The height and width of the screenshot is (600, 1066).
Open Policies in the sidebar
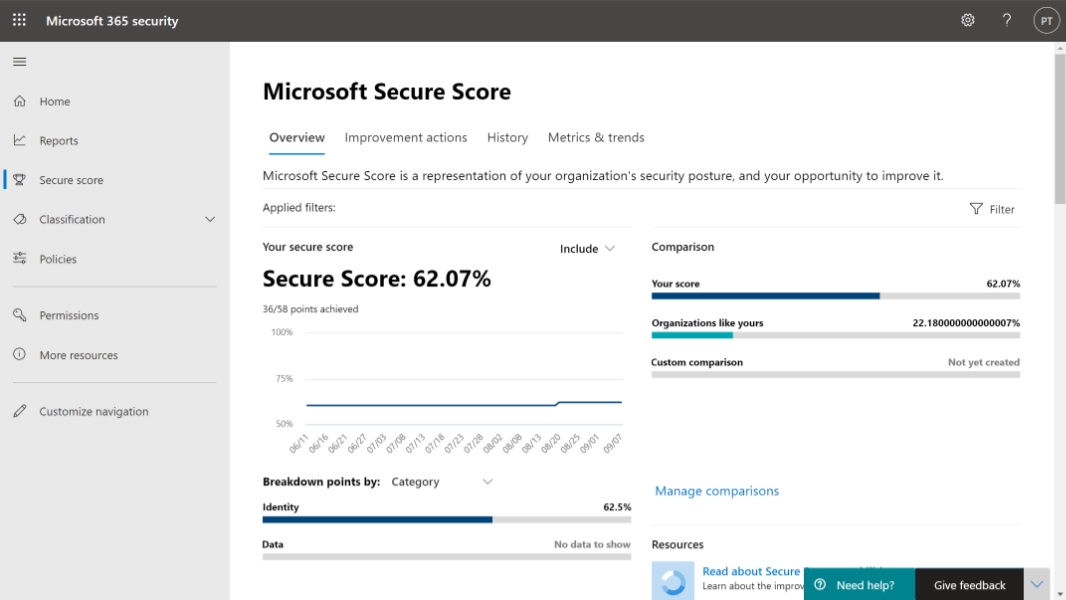[x=57, y=259]
